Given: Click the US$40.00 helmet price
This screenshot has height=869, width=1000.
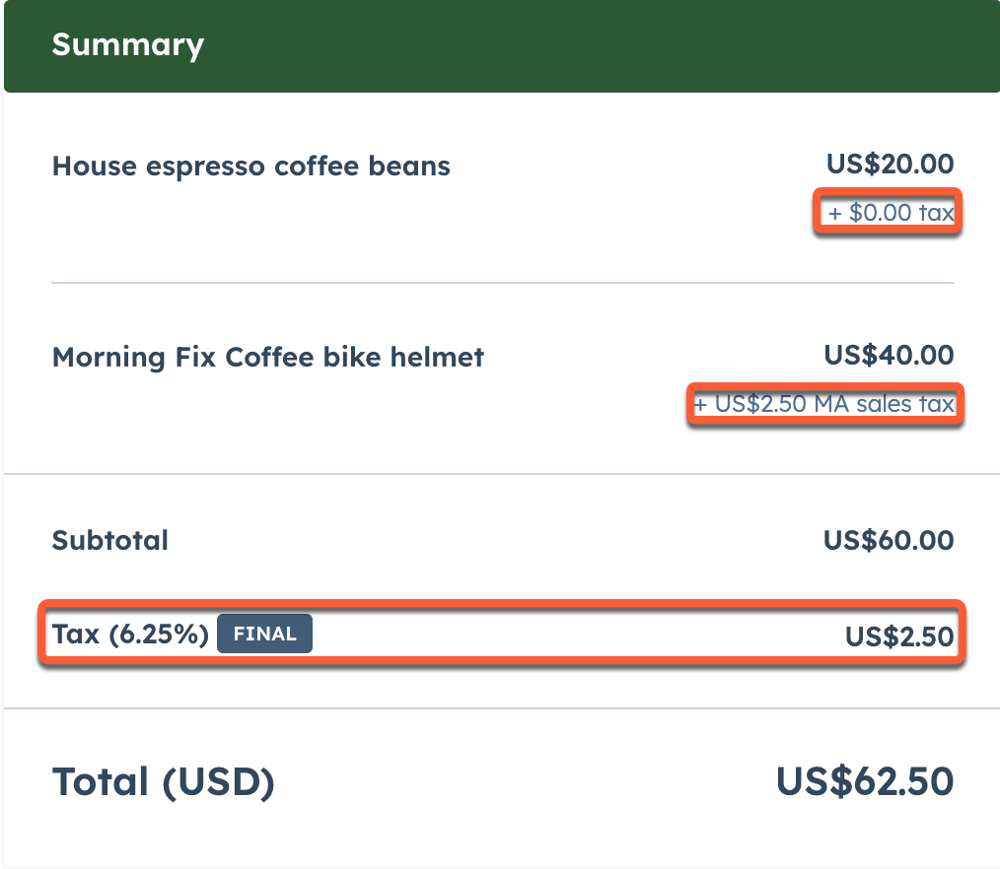Looking at the screenshot, I should pos(888,355).
